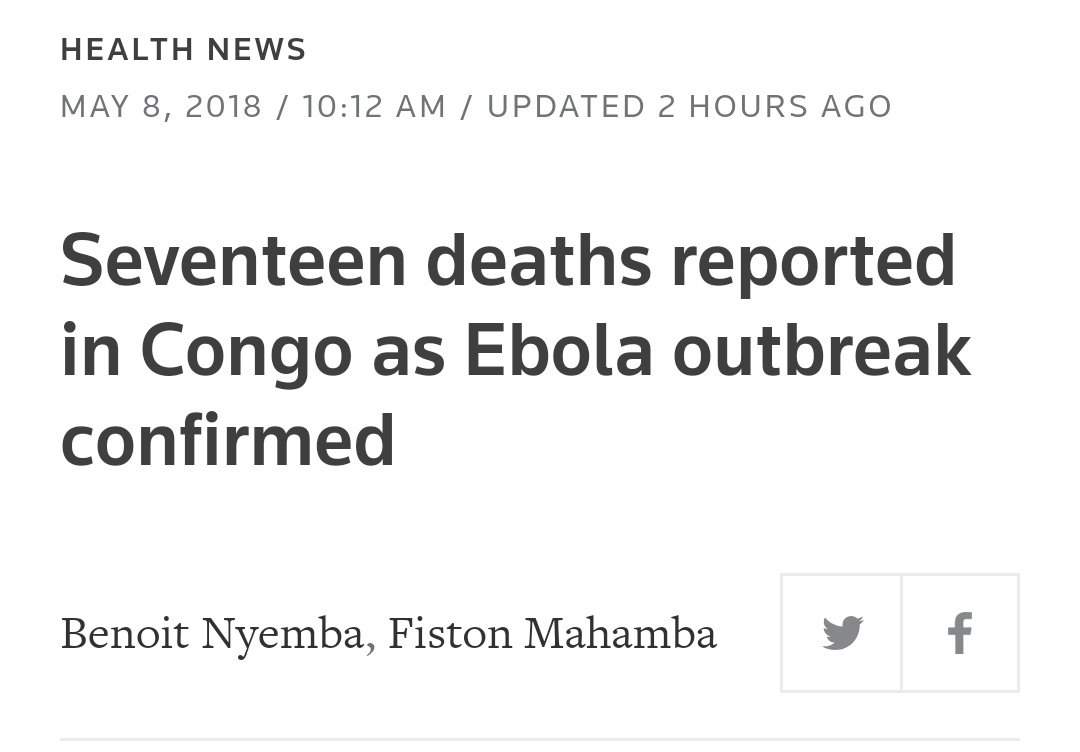Click the publication date MAY 8, 2018
The width and height of the screenshot is (1080, 752).
coord(161,107)
